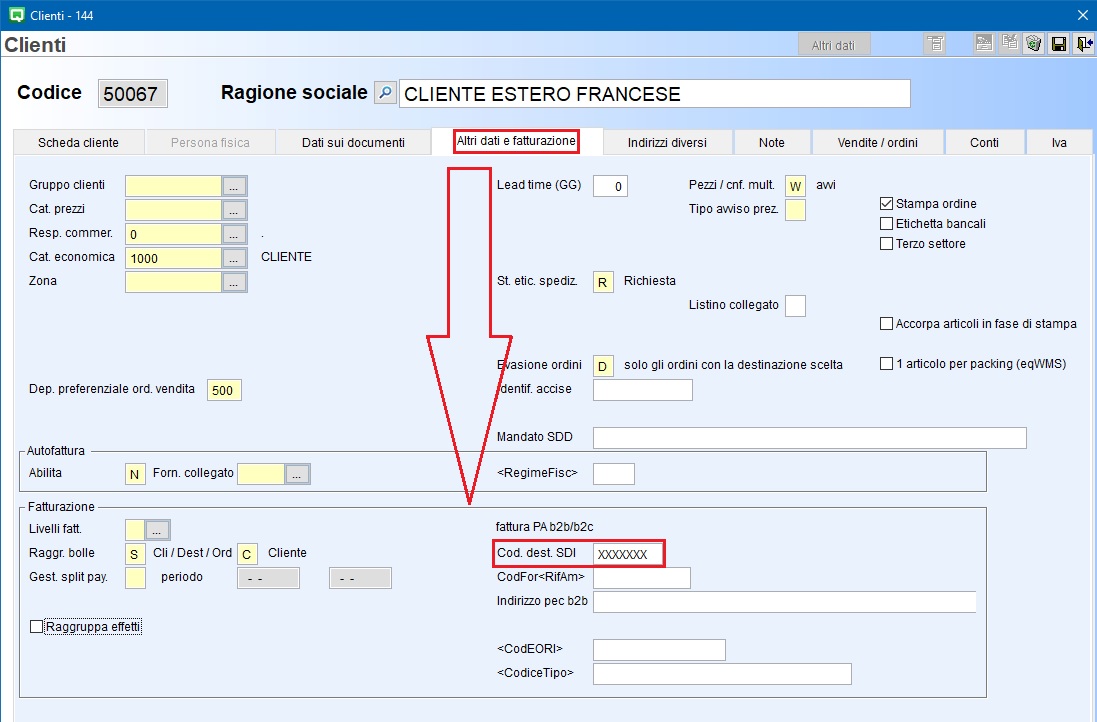Click Cli / Dest / Ord field C
Viewport: 1097px width, 722px height.
click(x=248, y=553)
